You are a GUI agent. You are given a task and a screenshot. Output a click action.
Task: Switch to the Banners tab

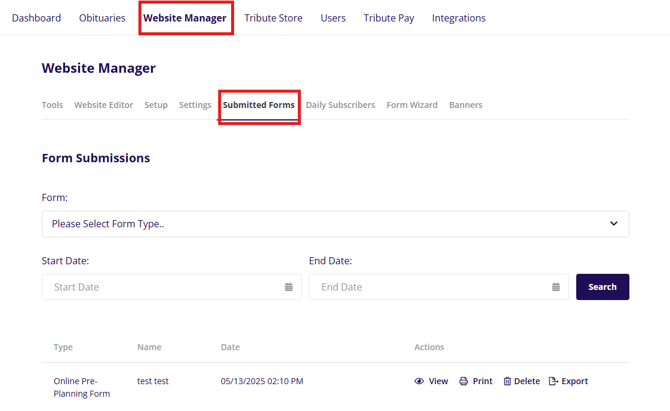465,105
